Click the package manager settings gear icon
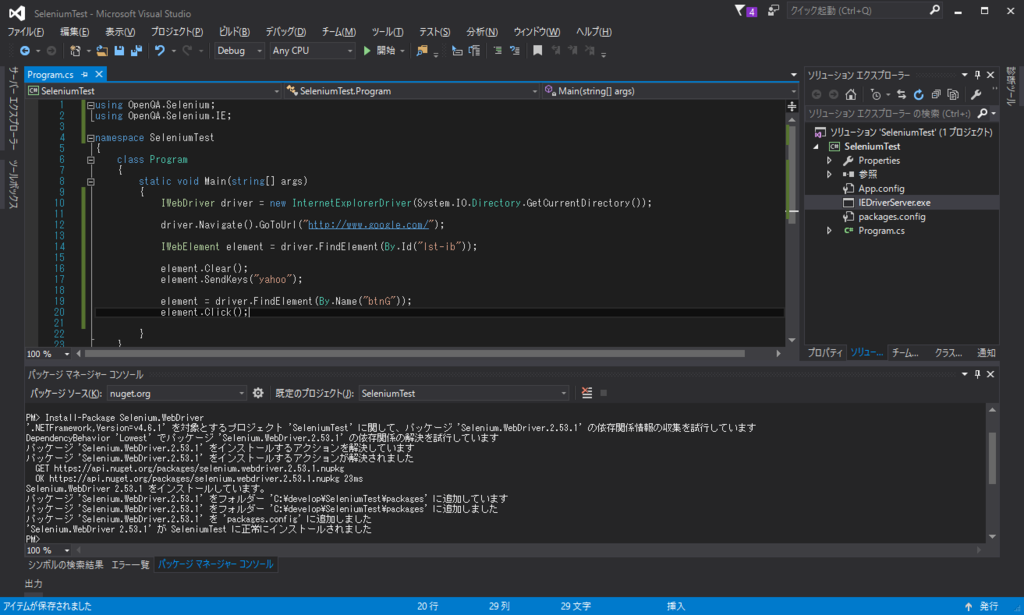The image size is (1024, 615). 258,393
